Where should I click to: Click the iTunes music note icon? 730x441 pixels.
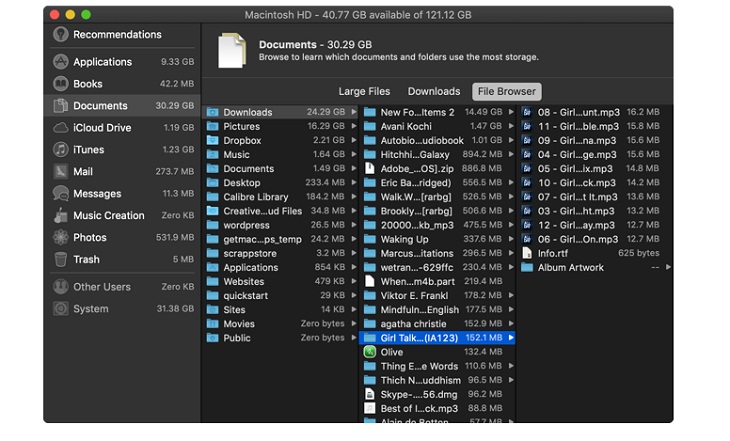click(61, 149)
